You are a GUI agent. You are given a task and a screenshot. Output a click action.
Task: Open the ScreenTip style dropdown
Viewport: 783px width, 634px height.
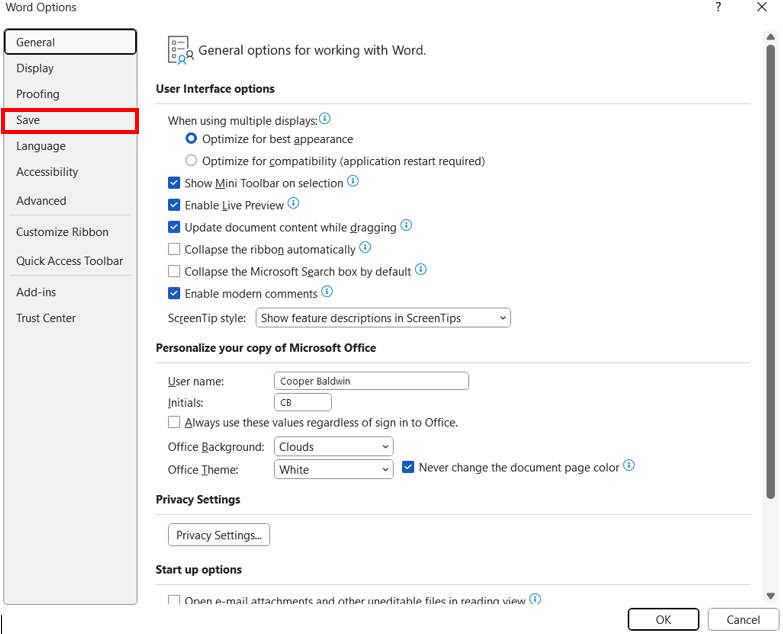point(383,318)
